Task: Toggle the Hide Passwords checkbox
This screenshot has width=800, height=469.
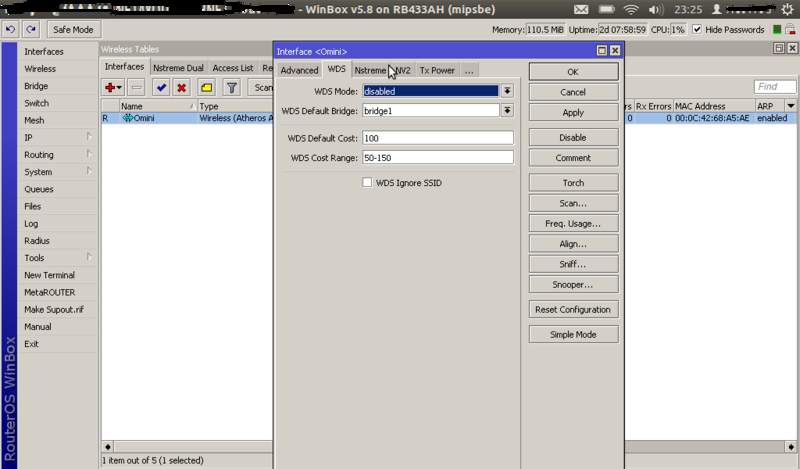Action: click(697, 30)
